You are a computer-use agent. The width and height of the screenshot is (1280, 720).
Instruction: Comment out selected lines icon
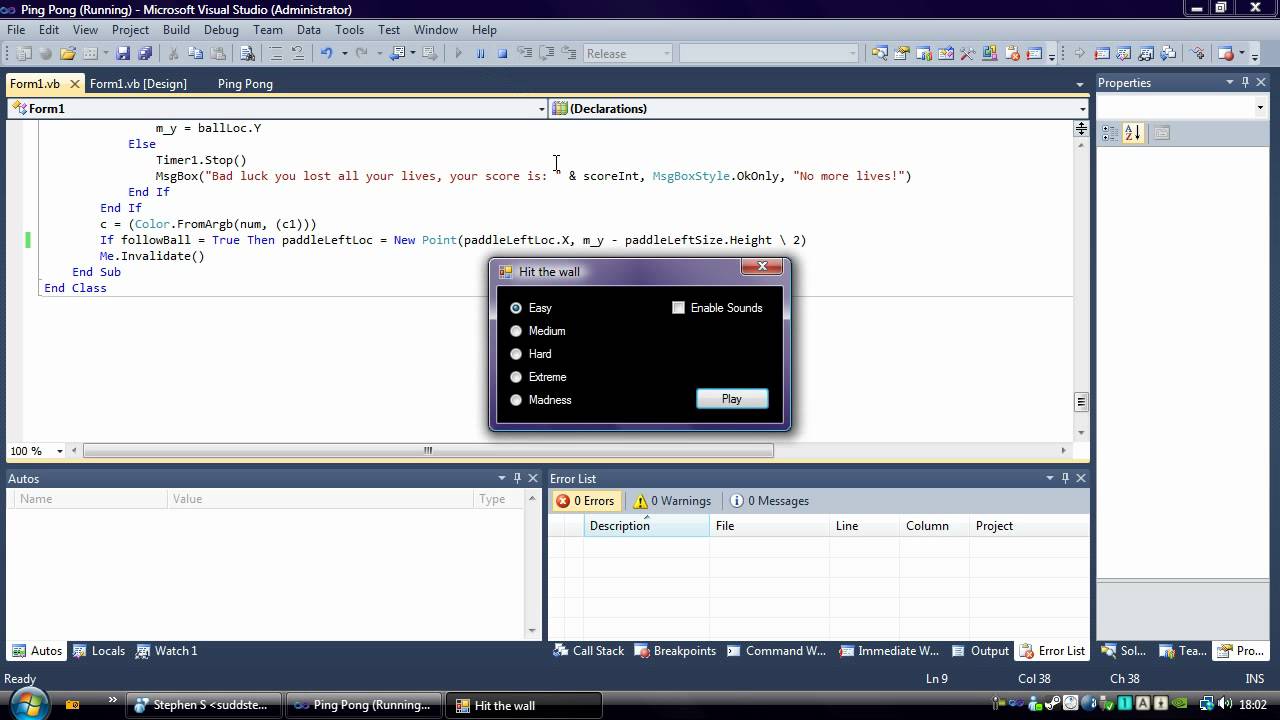275,53
